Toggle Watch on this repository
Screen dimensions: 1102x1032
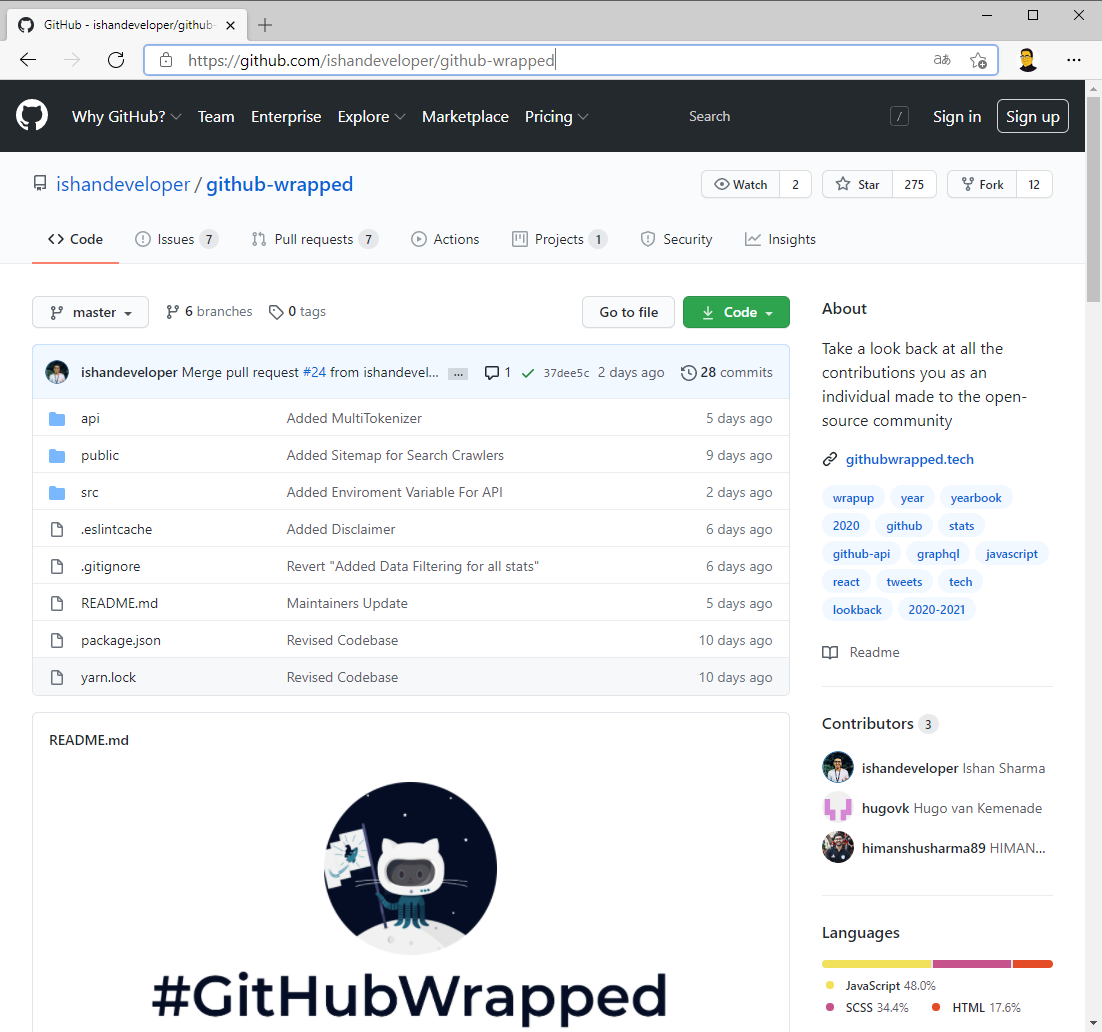[740, 185]
